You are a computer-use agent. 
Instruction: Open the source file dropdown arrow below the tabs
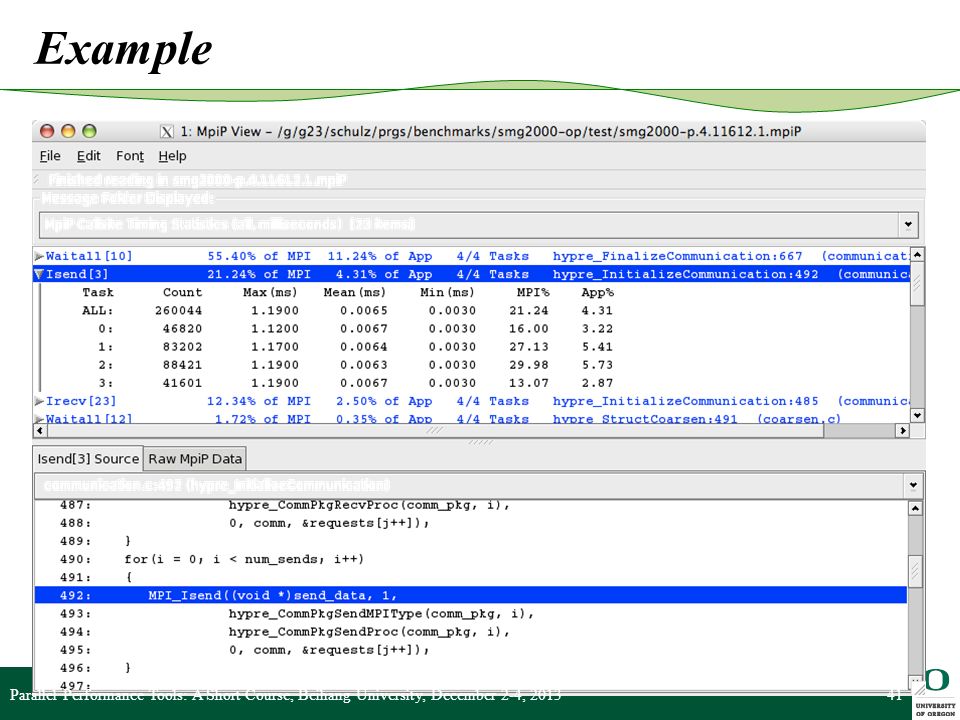point(913,486)
